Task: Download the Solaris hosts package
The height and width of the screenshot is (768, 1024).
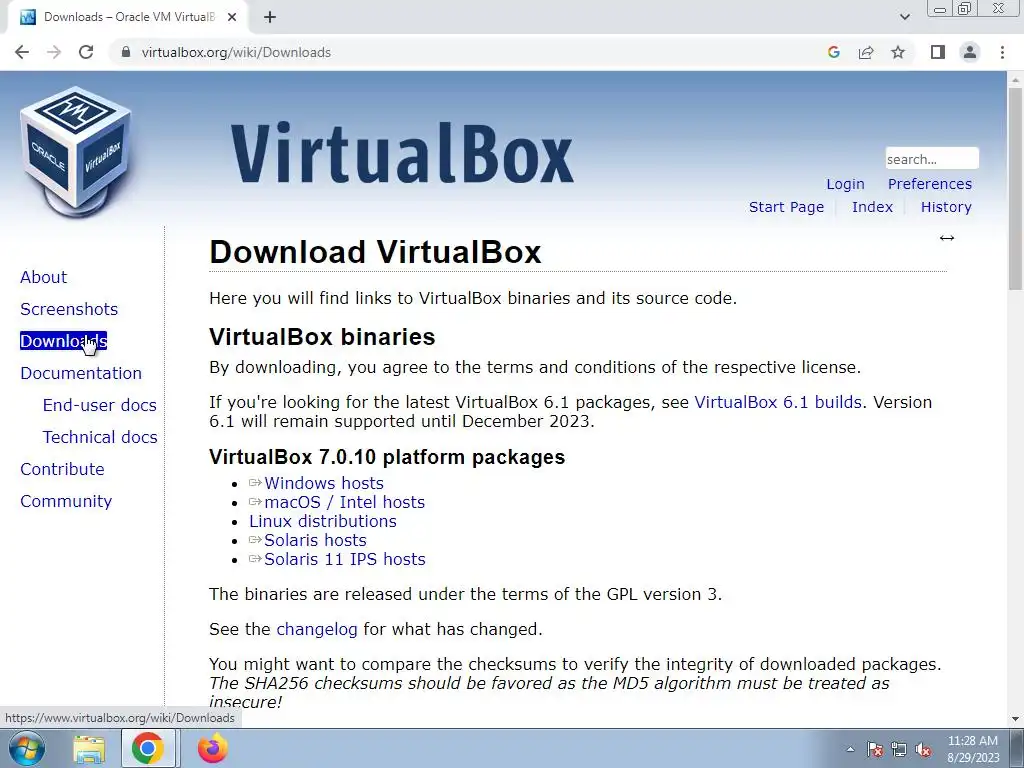Action: [x=315, y=540]
